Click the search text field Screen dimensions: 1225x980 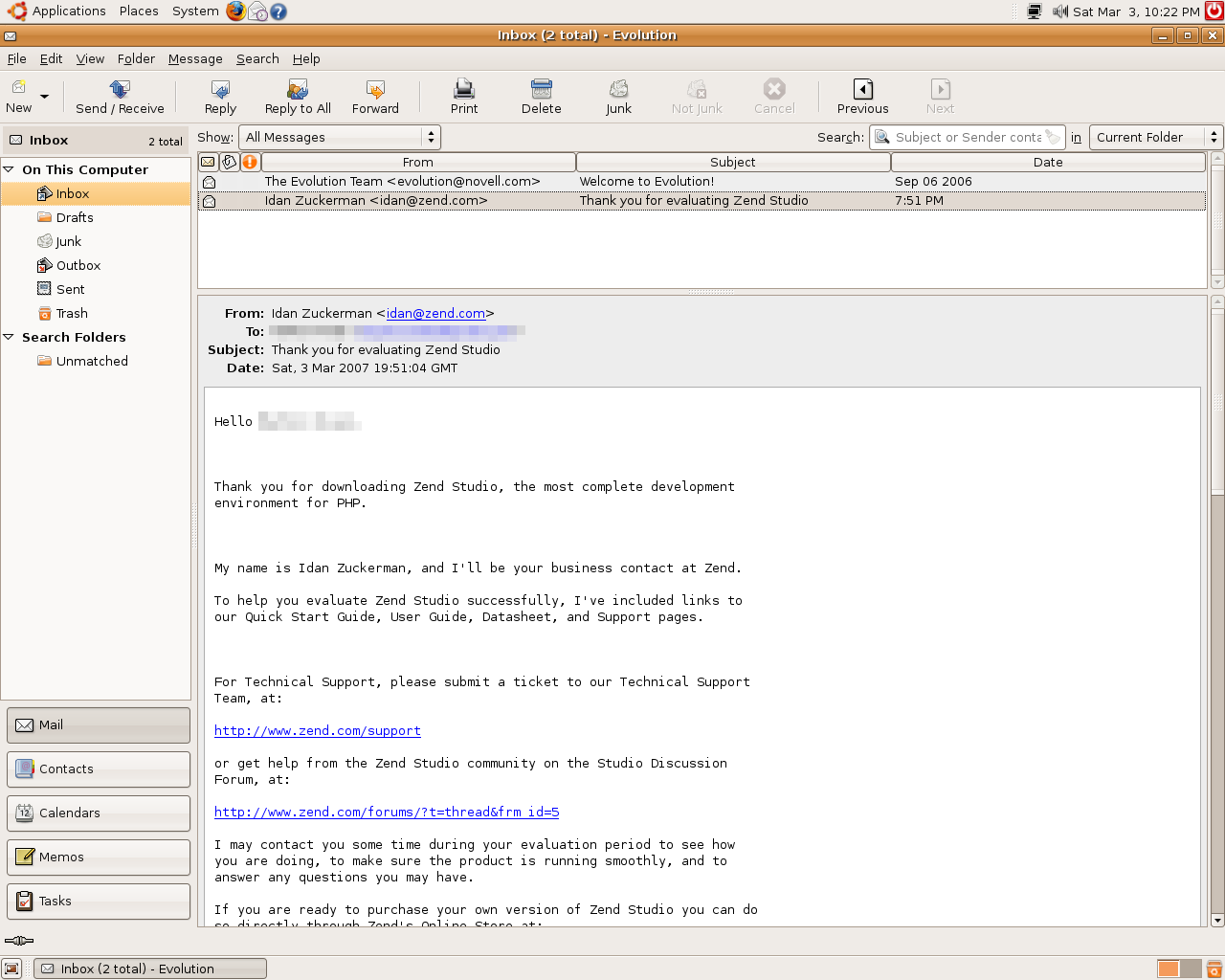tap(968, 137)
